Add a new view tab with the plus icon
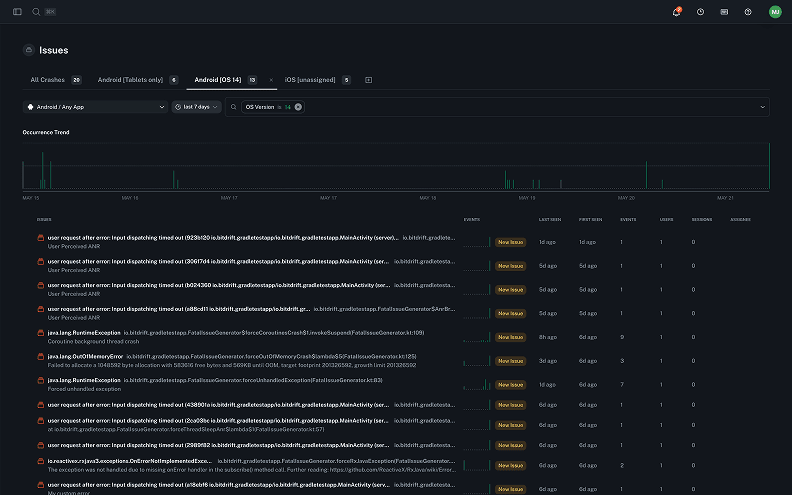This screenshot has width=792, height=495. click(368, 79)
